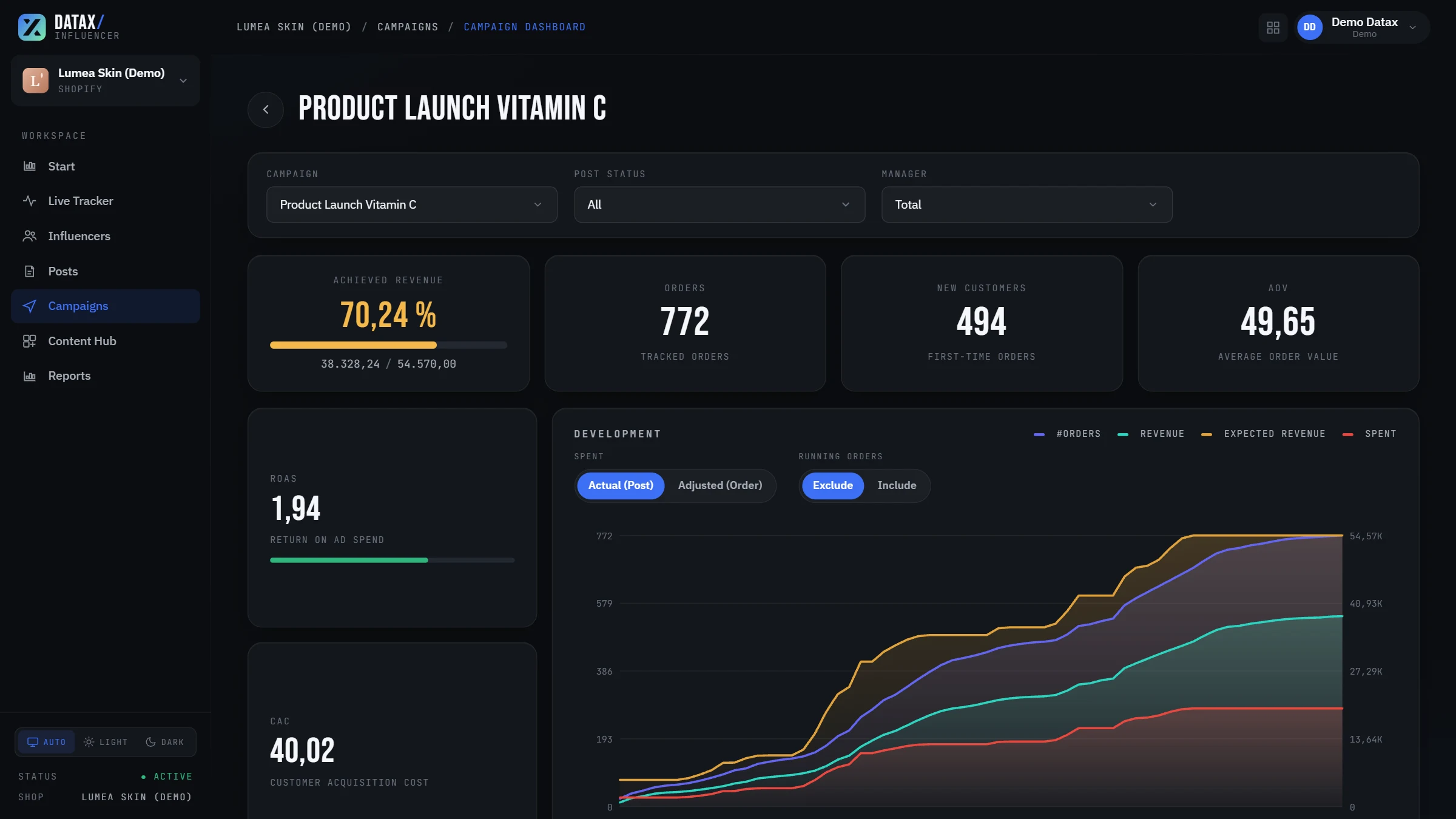Click the Campaigns breadcrumb link

408,27
